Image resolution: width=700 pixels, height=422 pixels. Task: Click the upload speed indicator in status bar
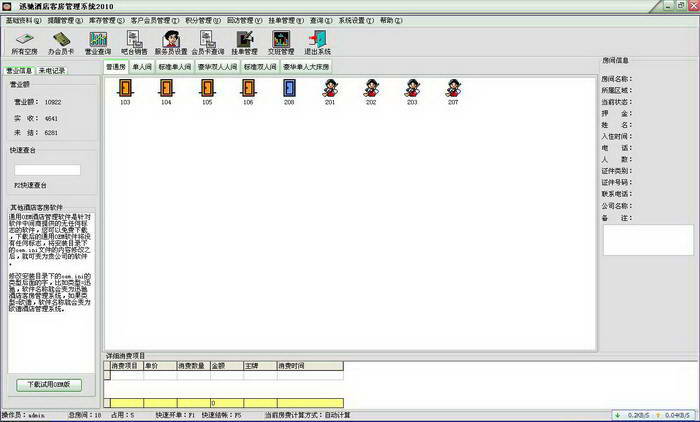673,415
